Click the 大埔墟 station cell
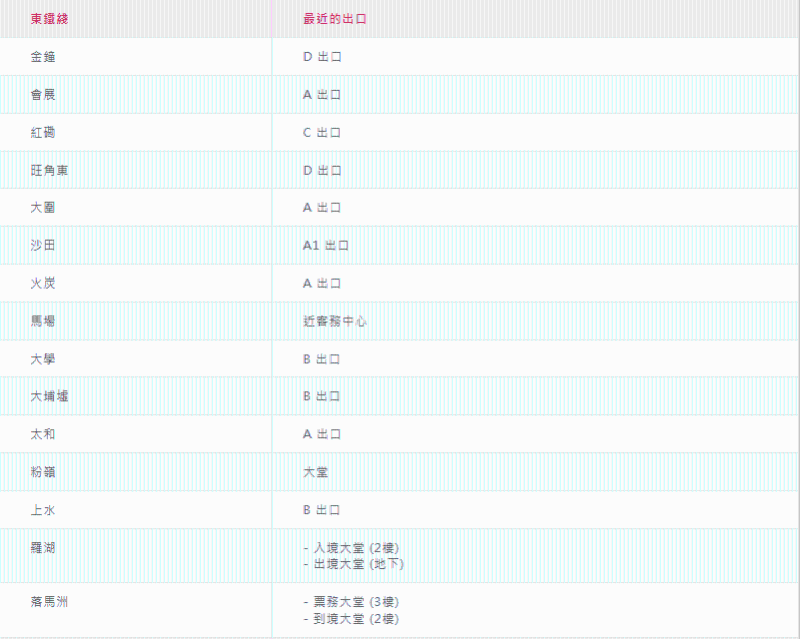Screen dimensions: 800x639 [x=49, y=397]
